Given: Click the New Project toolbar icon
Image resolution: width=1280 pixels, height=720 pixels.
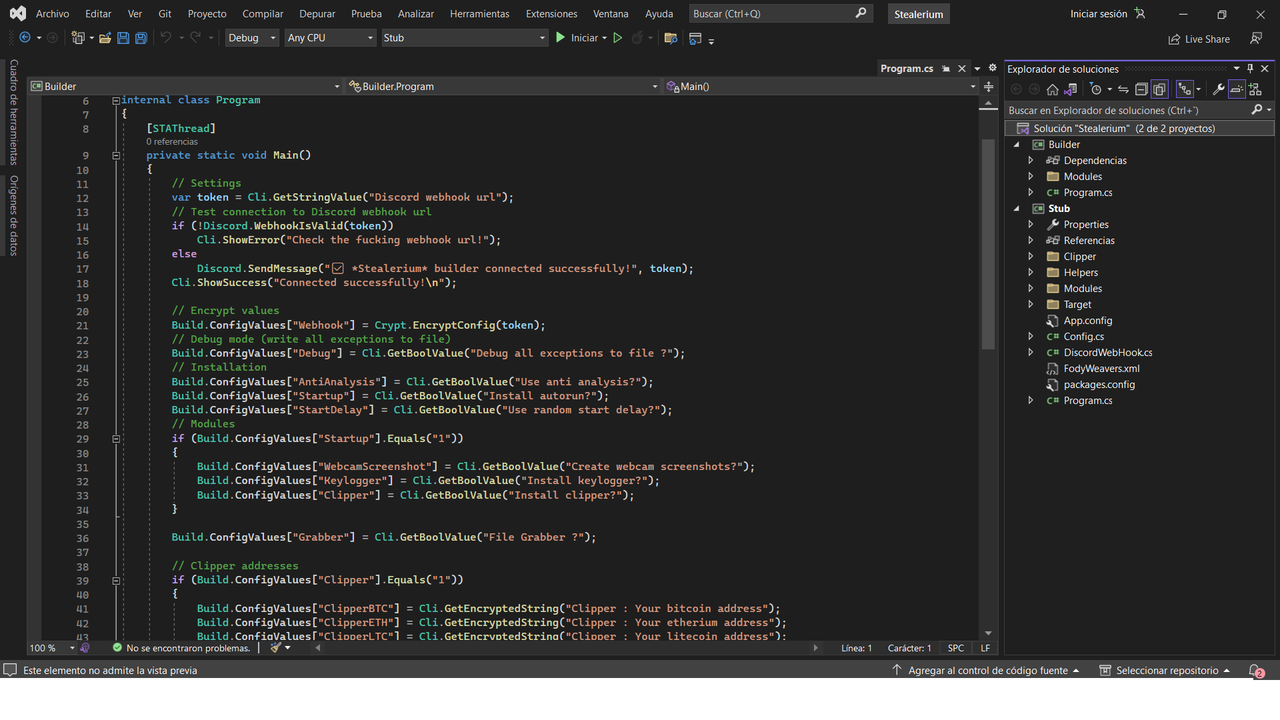Looking at the screenshot, I should click(x=79, y=38).
